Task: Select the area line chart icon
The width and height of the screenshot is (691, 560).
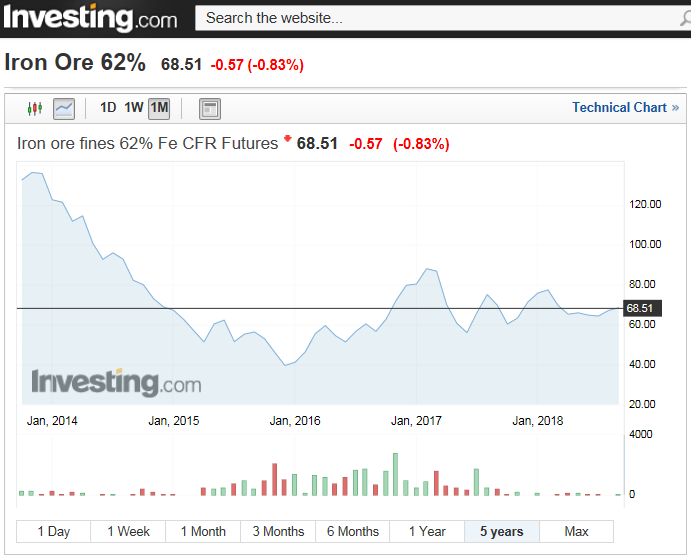Action: [64, 108]
